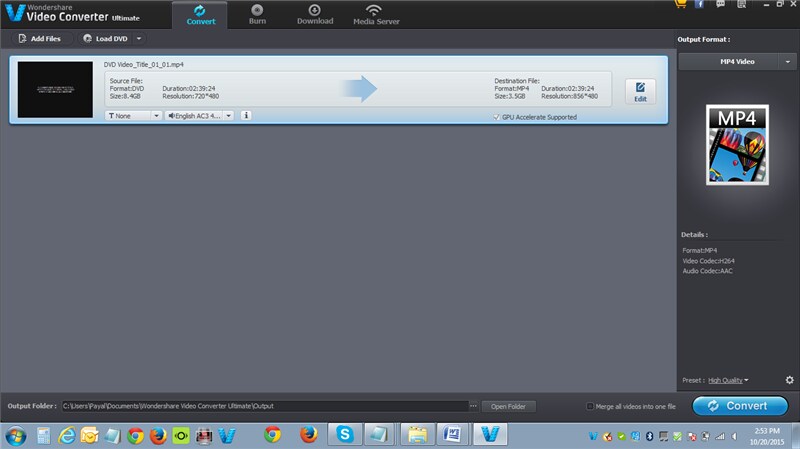Click the 'Audio Codec:AAC' details text

tap(707, 271)
